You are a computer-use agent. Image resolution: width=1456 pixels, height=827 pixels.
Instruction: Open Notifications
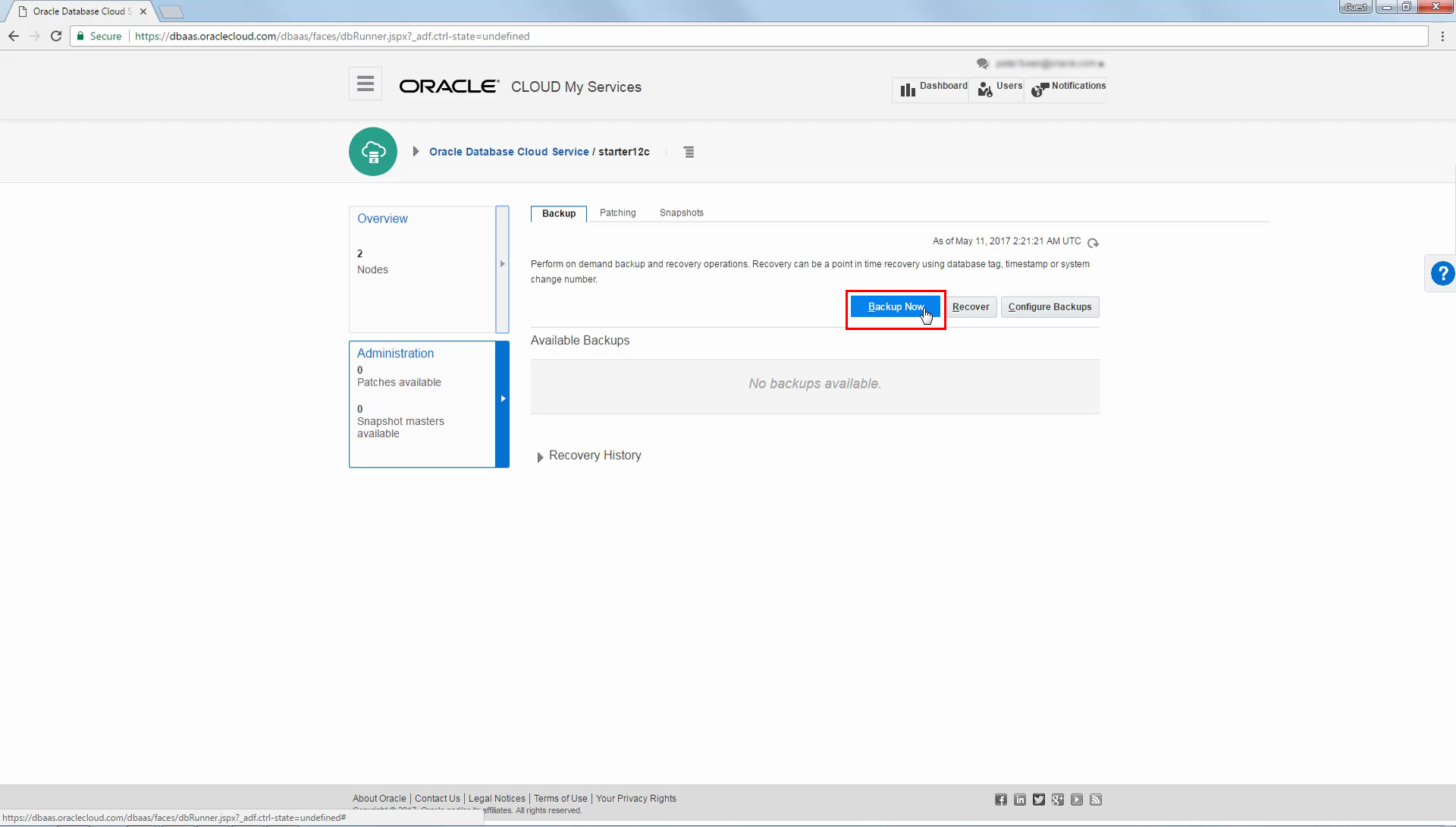pos(1068,89)
